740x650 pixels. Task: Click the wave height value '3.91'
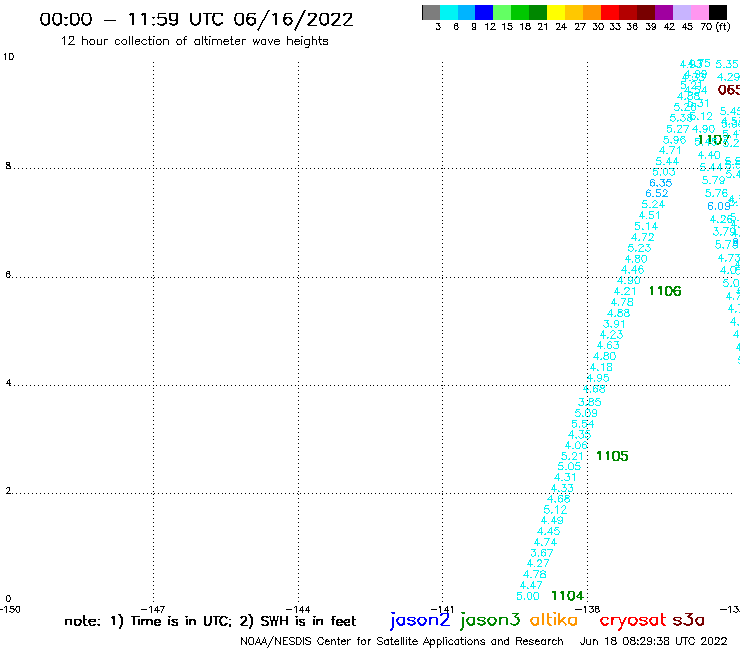(x=614, y=324)
